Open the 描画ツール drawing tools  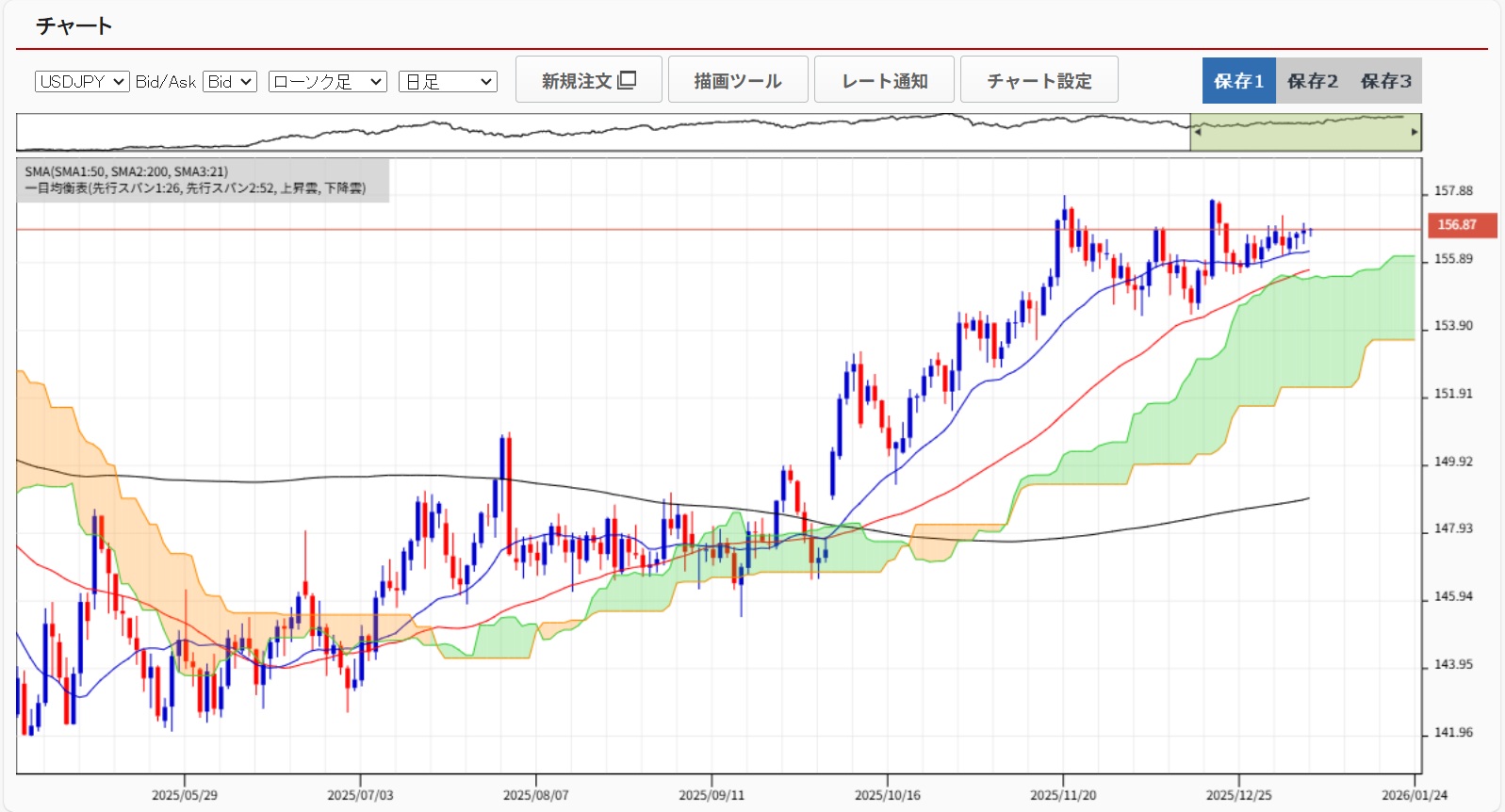[737, 81]
